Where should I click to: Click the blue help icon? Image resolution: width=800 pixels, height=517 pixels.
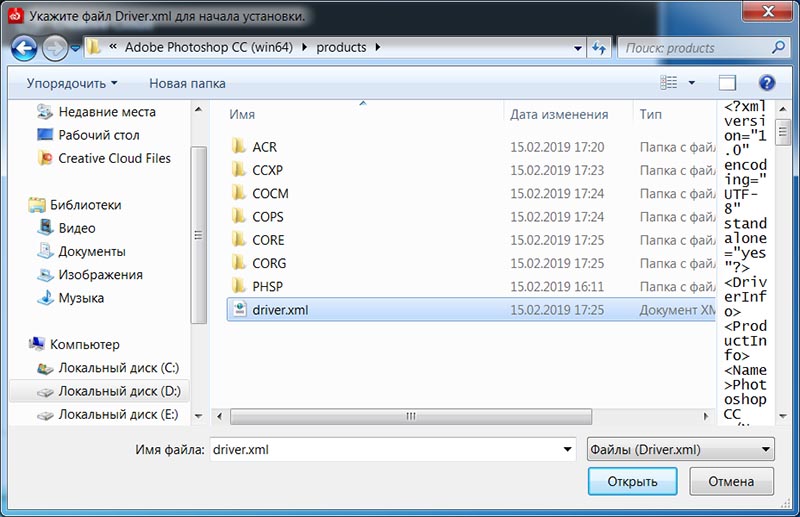(766, 83)
